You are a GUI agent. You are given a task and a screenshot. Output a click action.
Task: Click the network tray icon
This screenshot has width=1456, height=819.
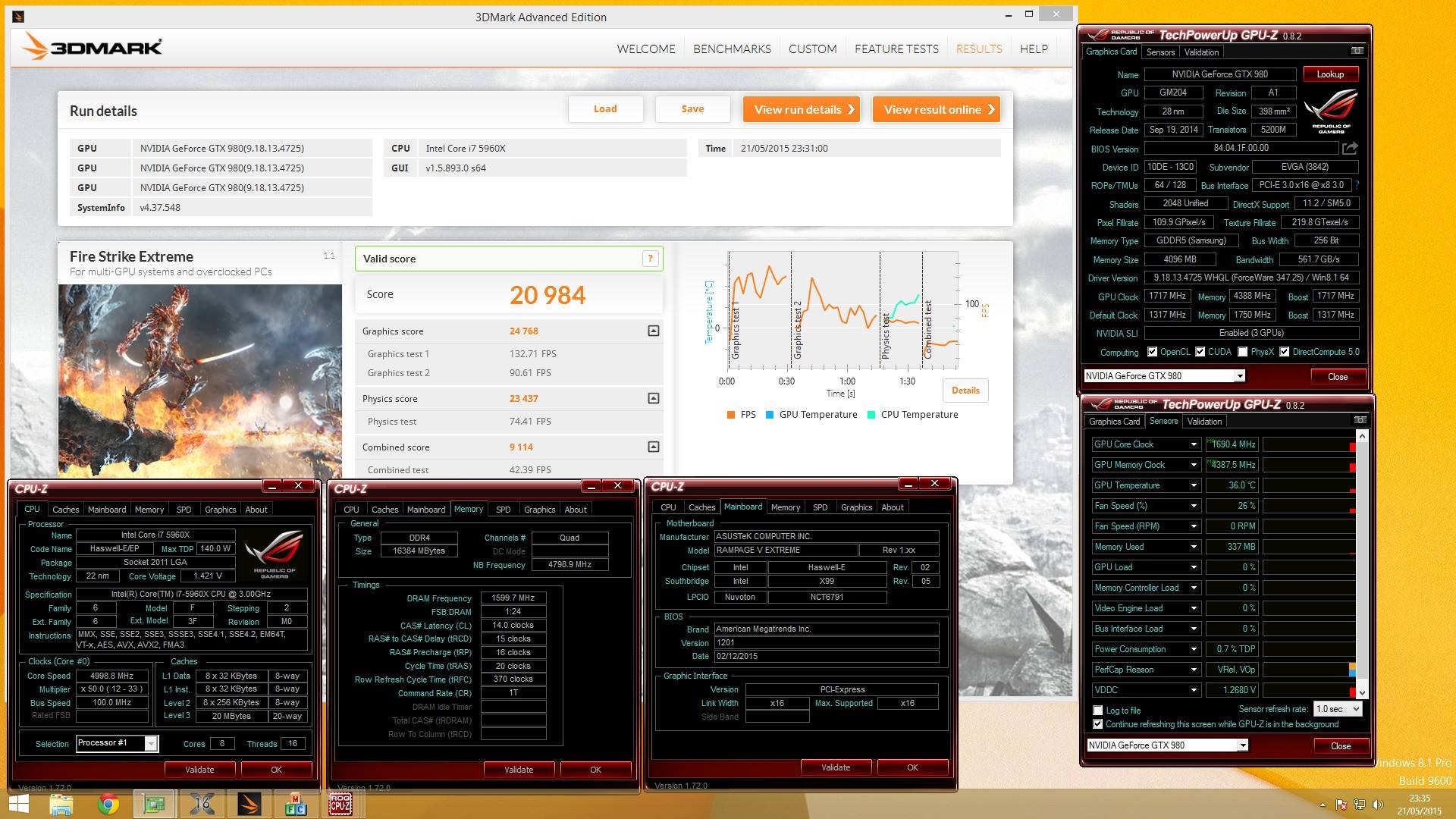[1360, 805]
